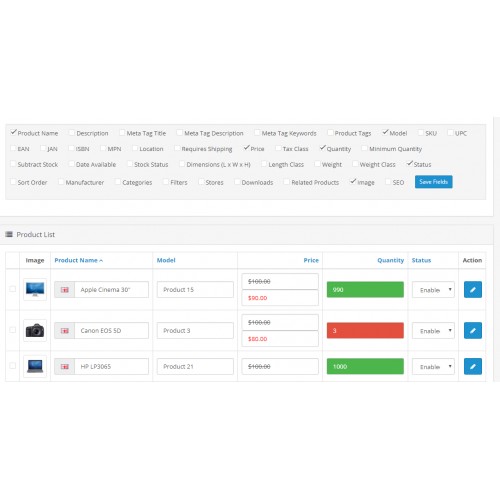Click the edit pencil for Canon EOS 5D
Screen dimensions: 500x500
pyautogui.click(x=473, y=330)
